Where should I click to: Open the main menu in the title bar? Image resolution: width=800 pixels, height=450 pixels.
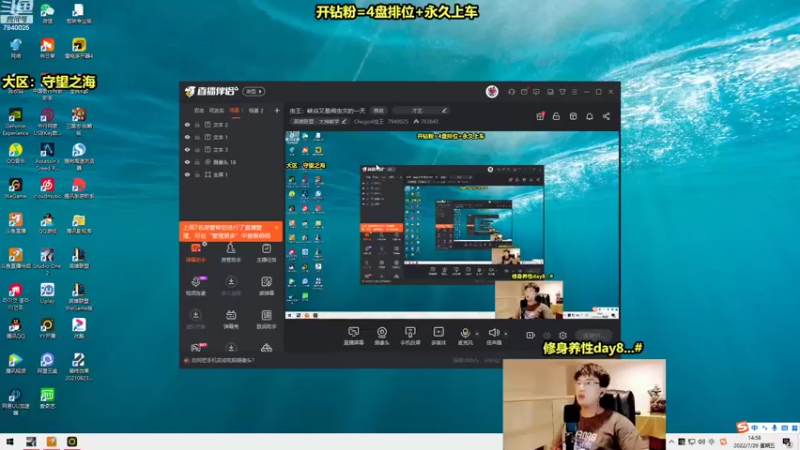(x=574, y=92)
